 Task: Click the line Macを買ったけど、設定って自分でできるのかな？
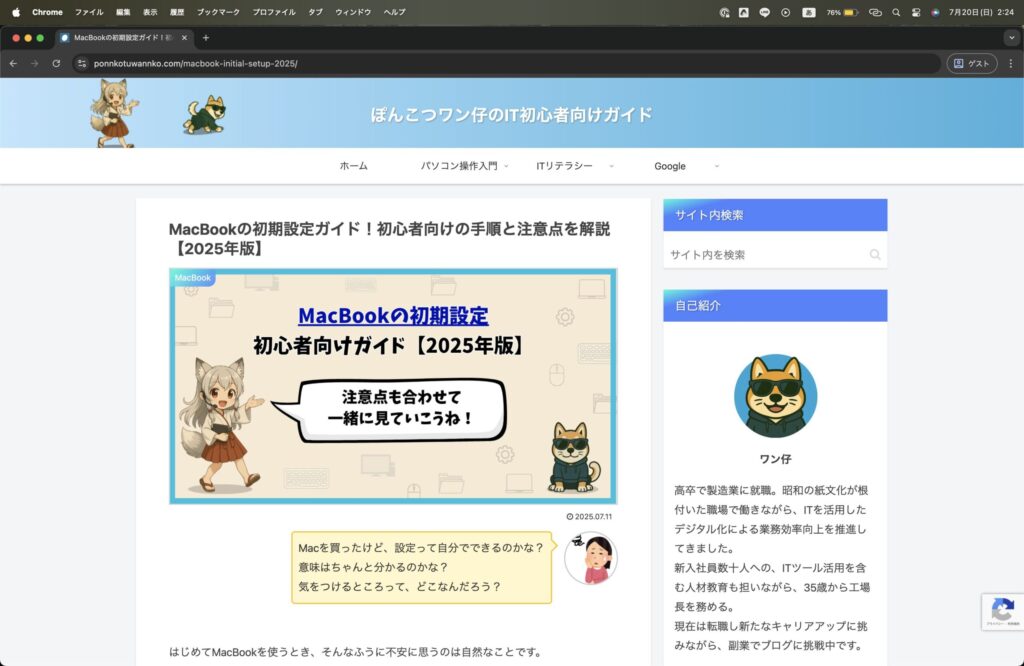[421, 548]
